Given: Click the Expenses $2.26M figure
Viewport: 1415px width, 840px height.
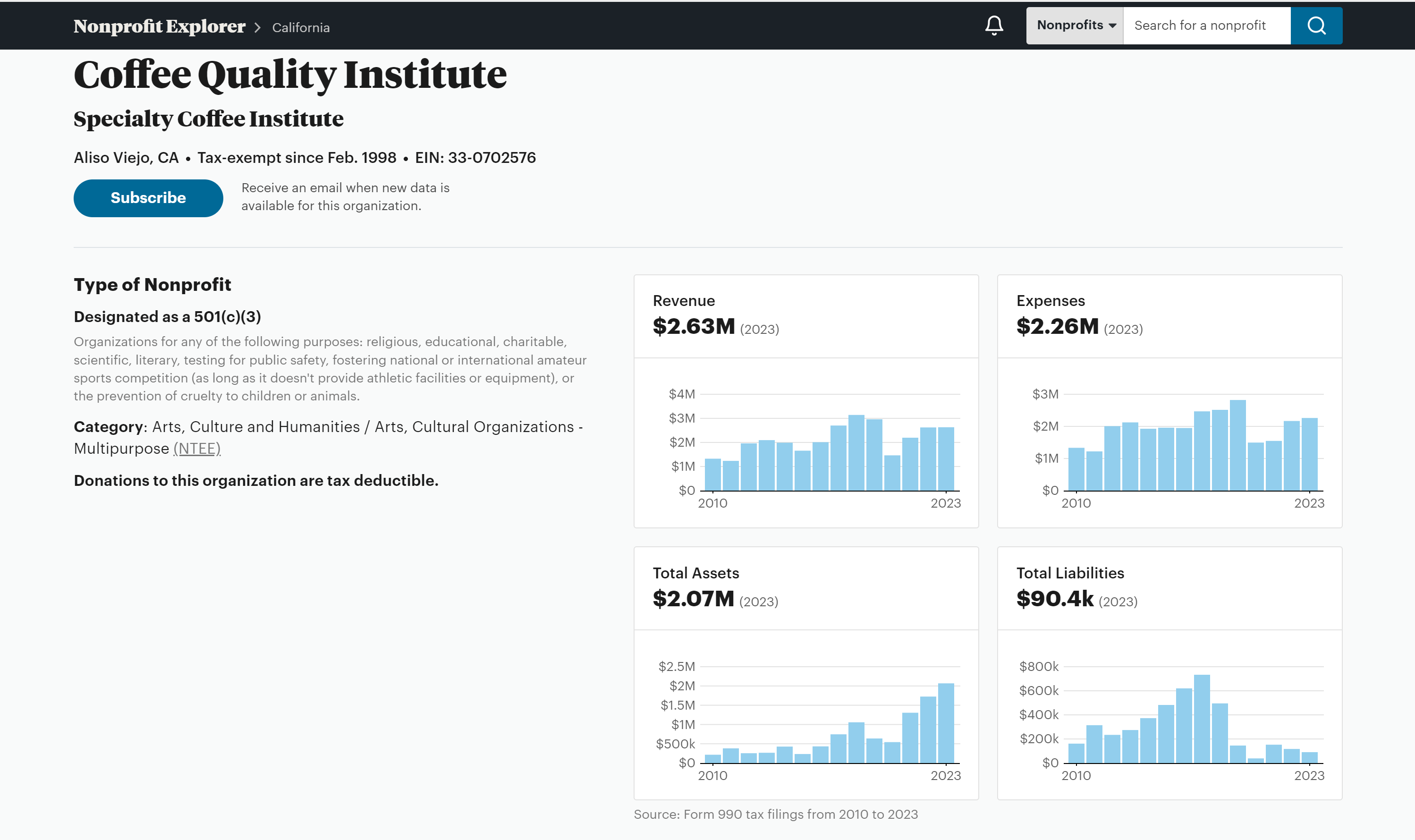Looking at the screenshot, I should pos(1057,327).
